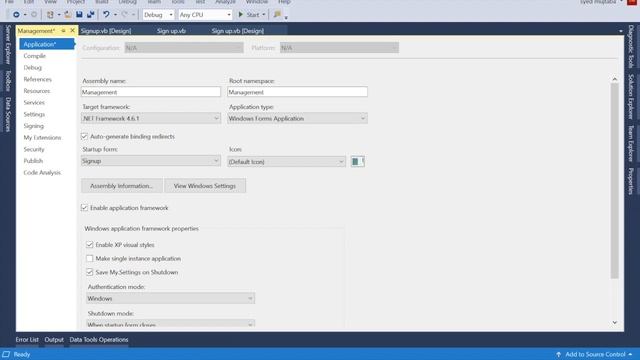Image resolution: width=640 pixels, height=360 pixels.
Task: Select the My Extensions properties page
Action: pos(42,138)
